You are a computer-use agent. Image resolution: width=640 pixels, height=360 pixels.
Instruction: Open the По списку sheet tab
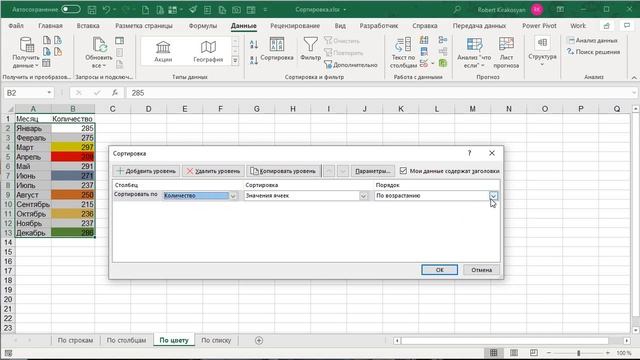[216, 340]
